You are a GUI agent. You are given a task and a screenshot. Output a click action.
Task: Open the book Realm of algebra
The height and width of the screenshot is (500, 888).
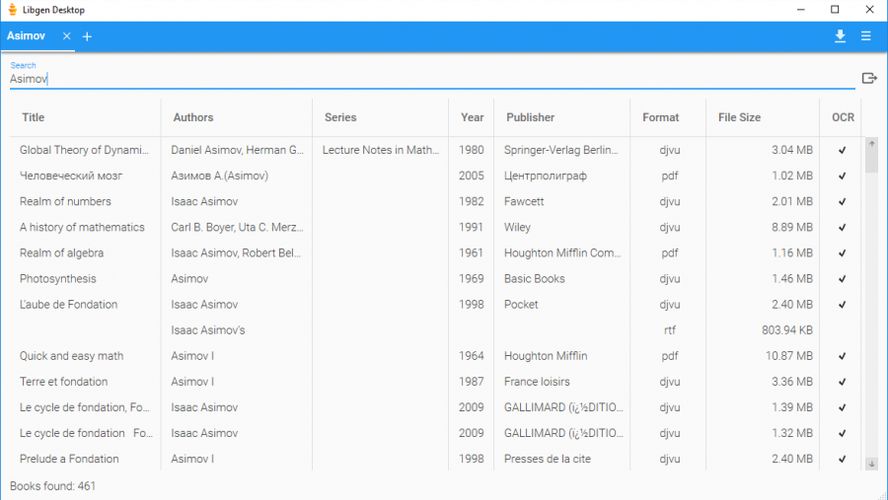[62, 253]
